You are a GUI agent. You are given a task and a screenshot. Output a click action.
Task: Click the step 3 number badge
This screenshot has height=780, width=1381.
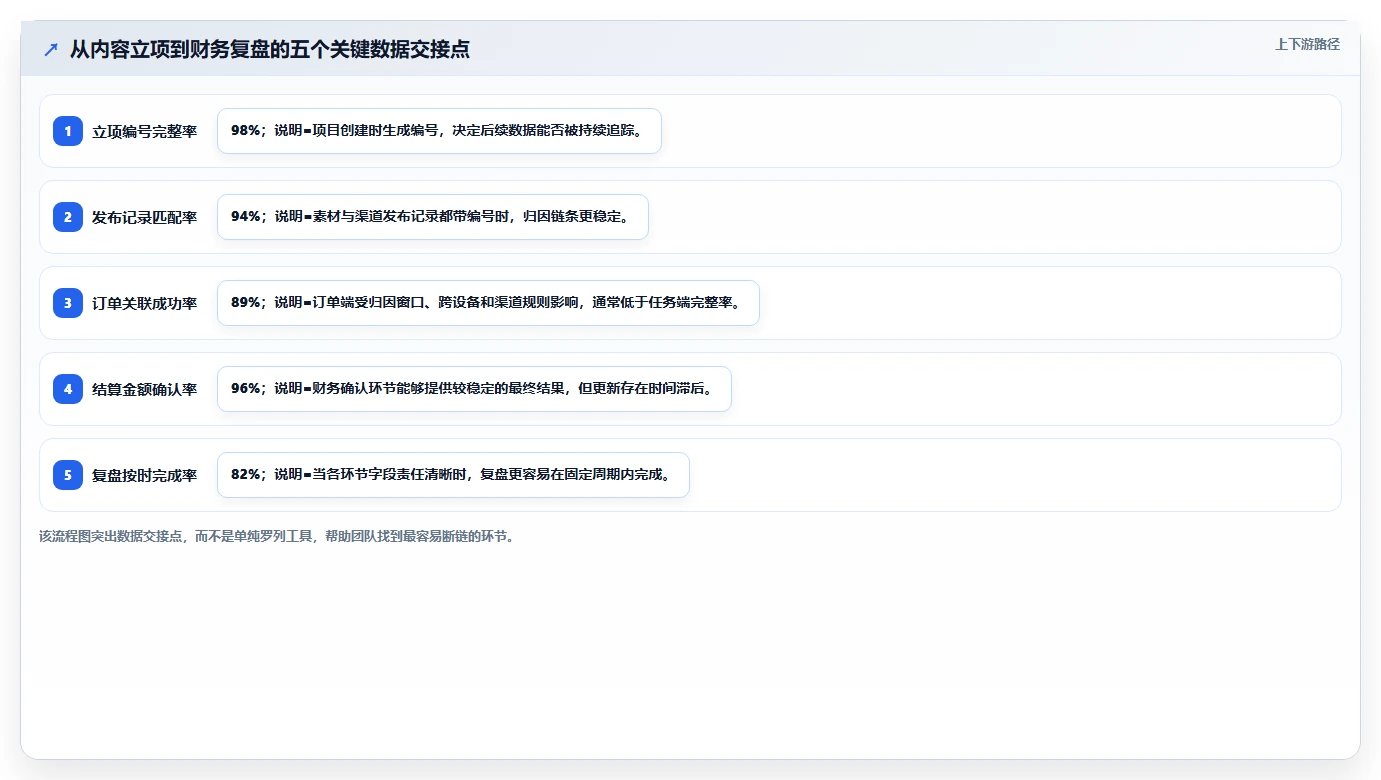pos(68,303)
